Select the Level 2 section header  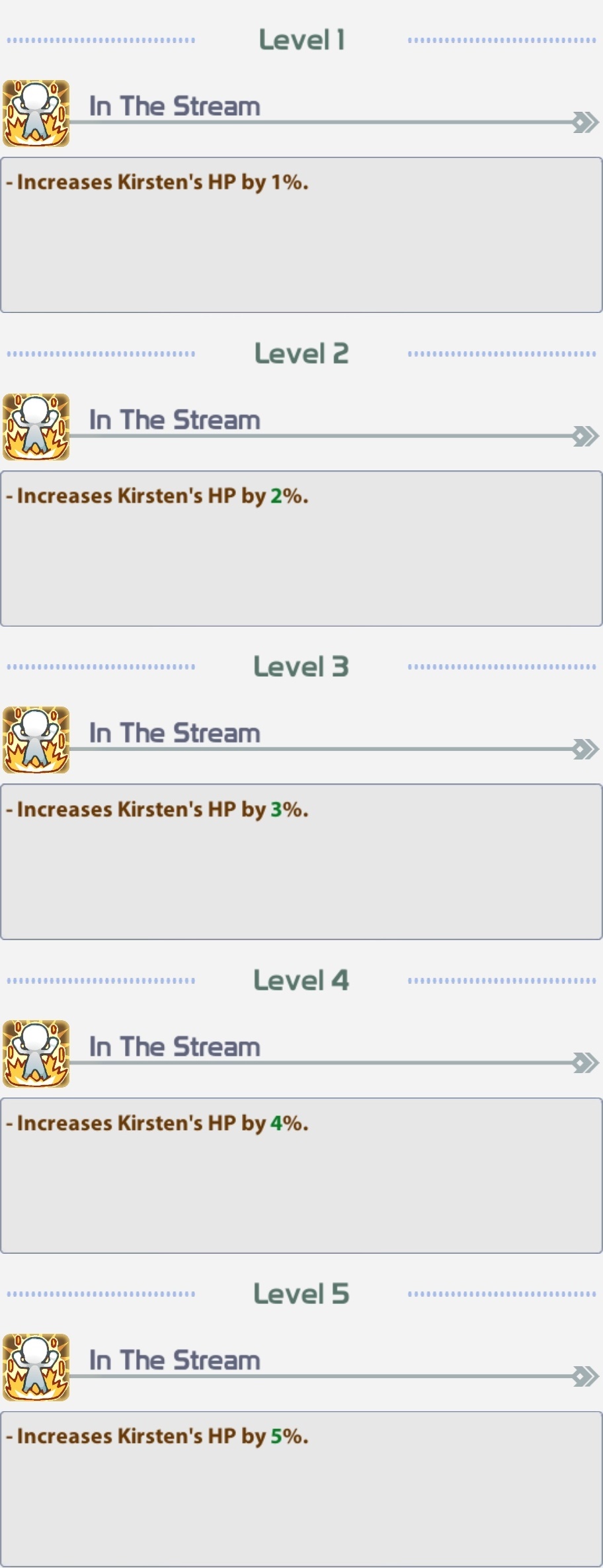pyautogui.click(x=301, y=353)
